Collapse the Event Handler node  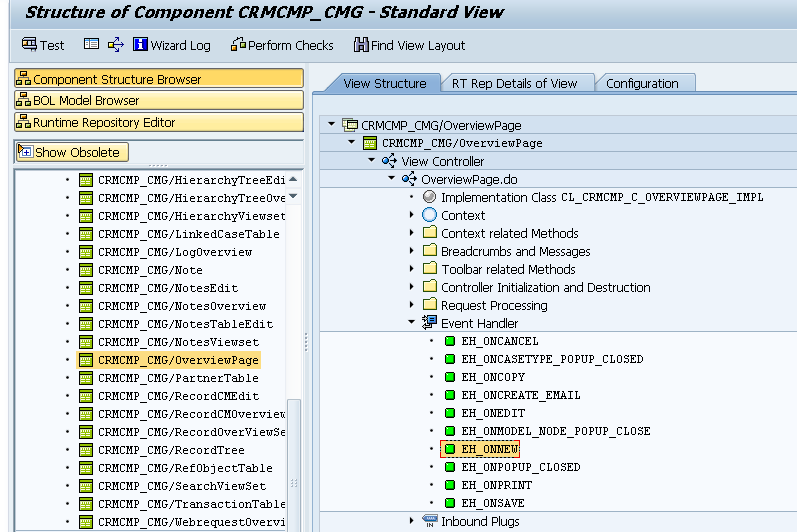click(x=411, y=323)
